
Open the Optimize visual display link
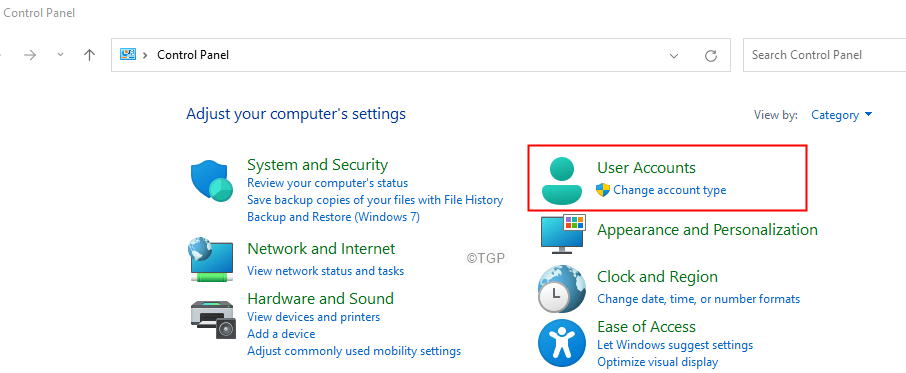[658, 363]
